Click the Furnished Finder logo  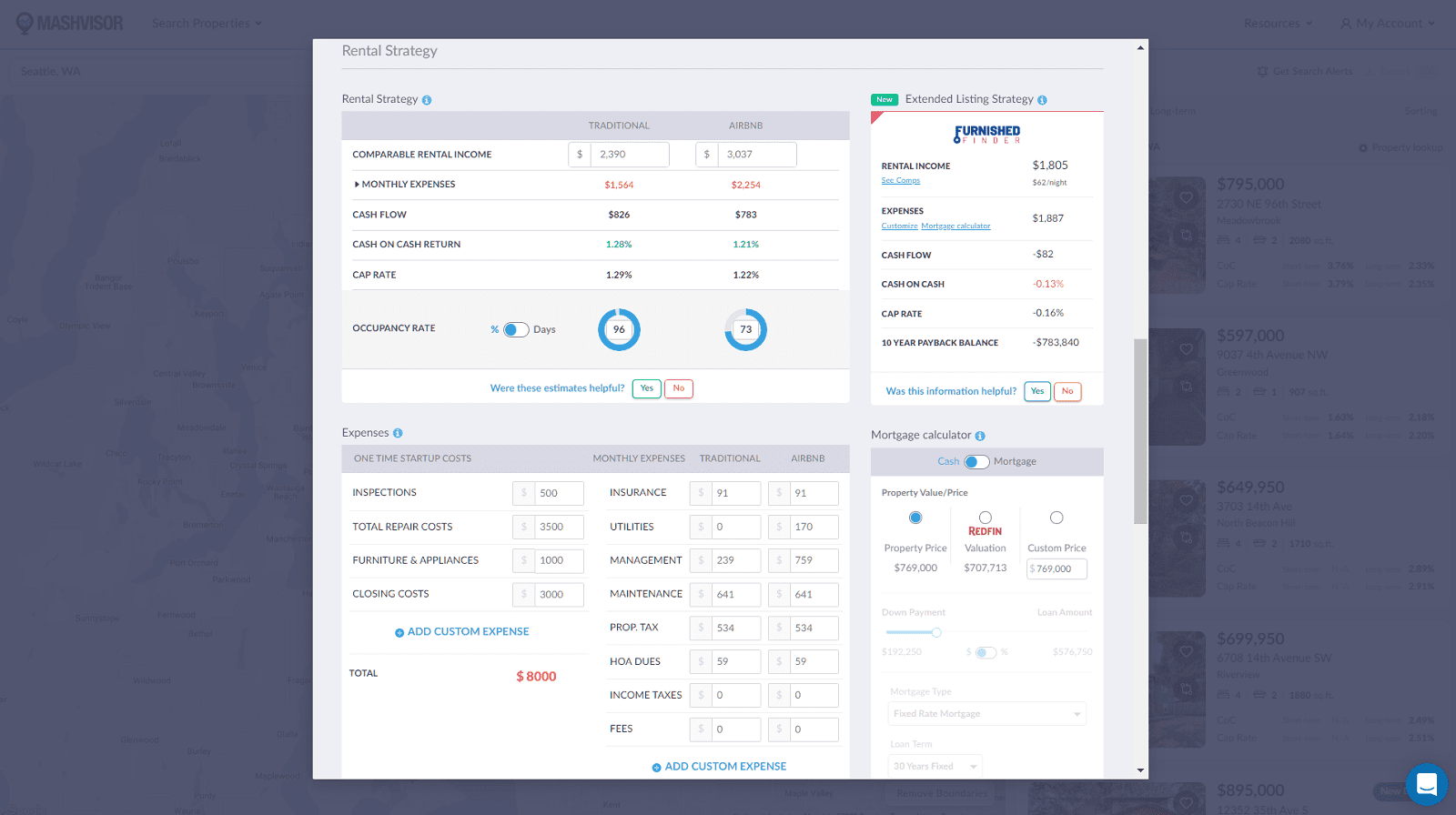[x=987, y=135]
